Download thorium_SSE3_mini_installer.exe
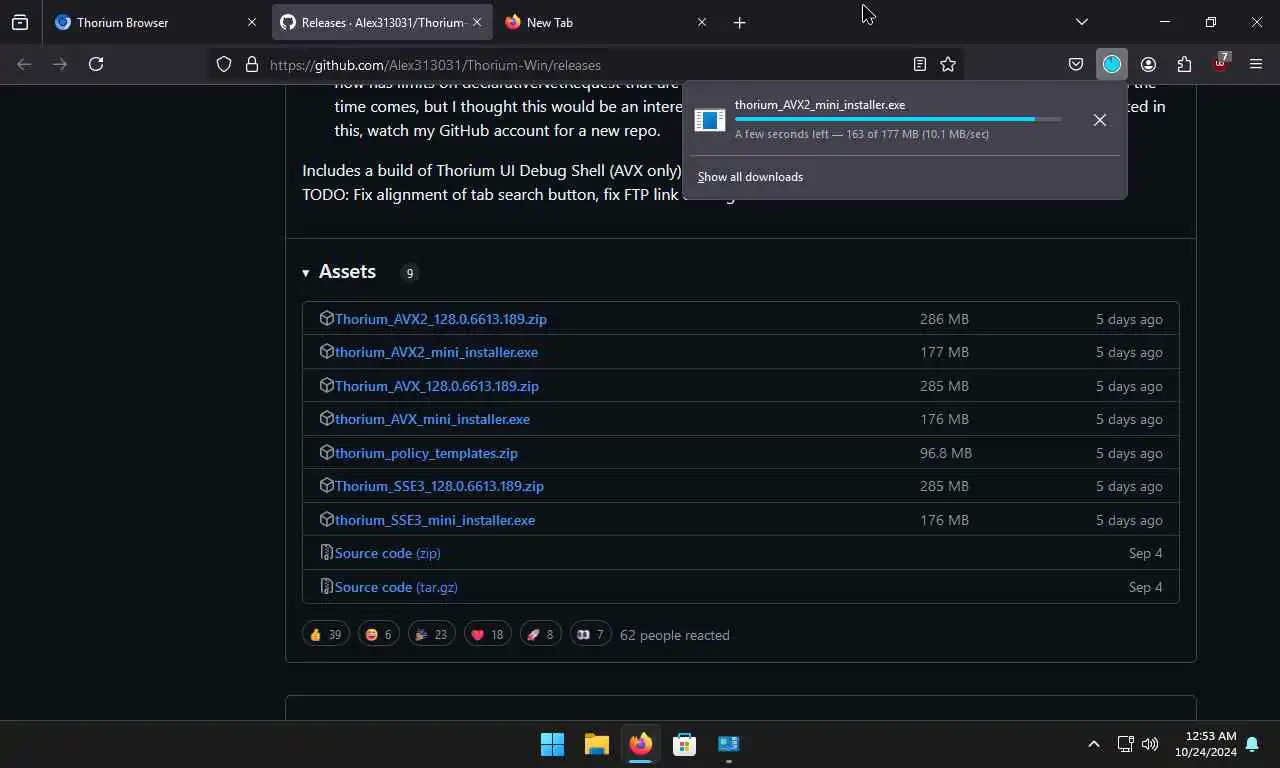 (x=435, y=520)
